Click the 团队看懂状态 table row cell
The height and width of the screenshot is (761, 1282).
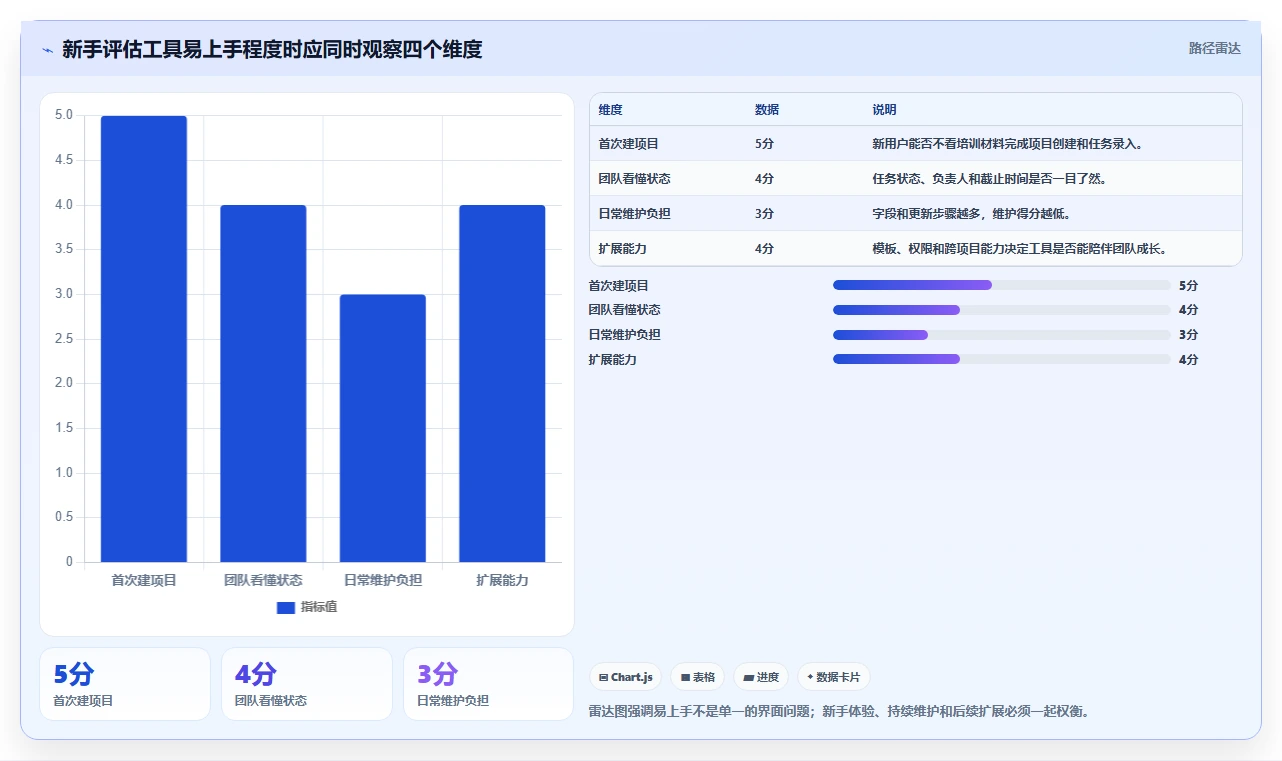pyautogui.click(x=634, y=179)
